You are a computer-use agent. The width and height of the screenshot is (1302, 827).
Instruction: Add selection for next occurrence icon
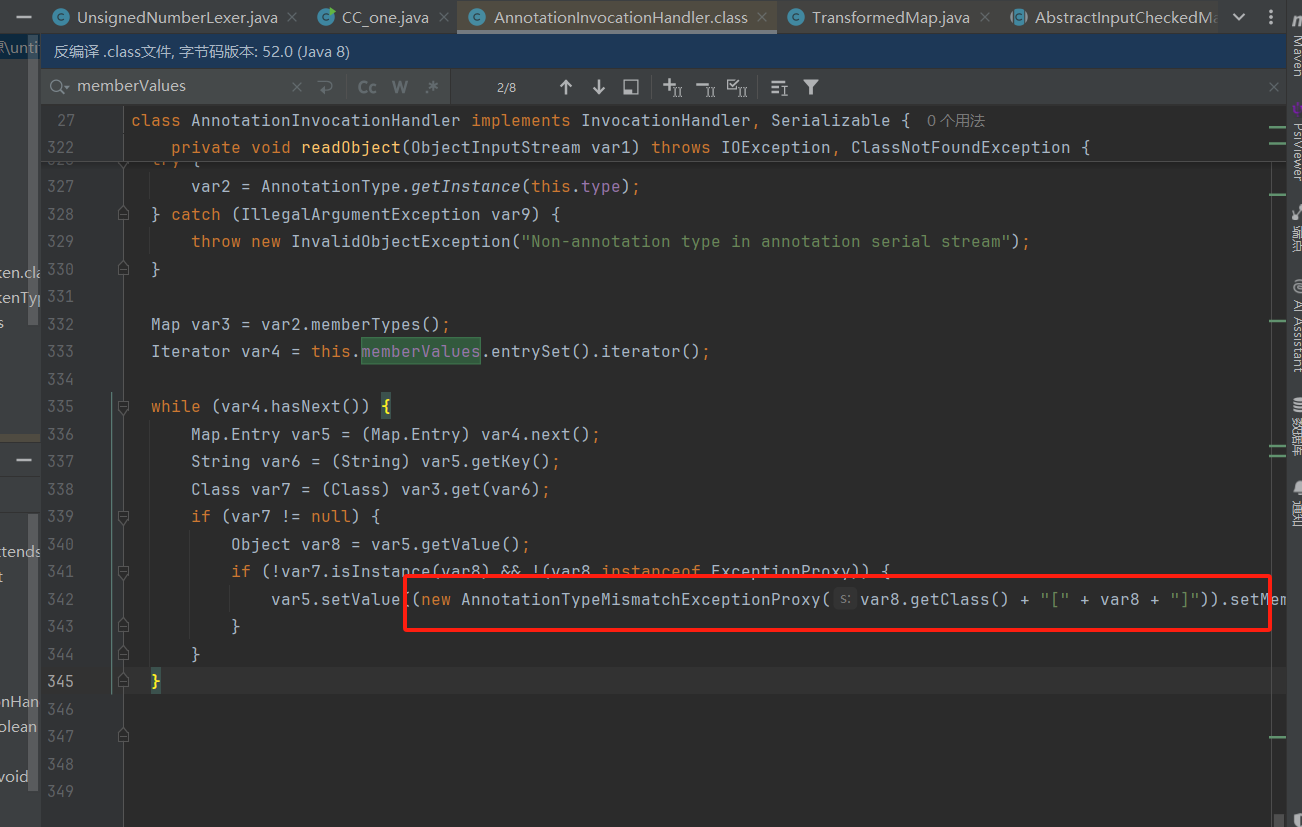click(672, 88)
